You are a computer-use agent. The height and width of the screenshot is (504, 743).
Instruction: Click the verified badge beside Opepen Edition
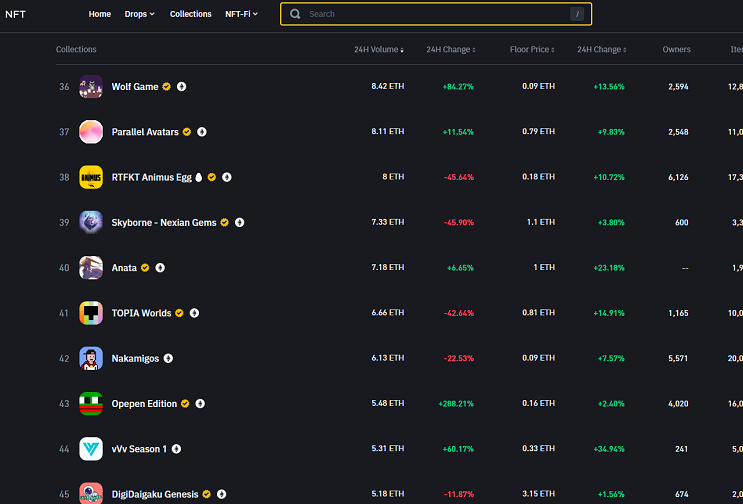185,404
